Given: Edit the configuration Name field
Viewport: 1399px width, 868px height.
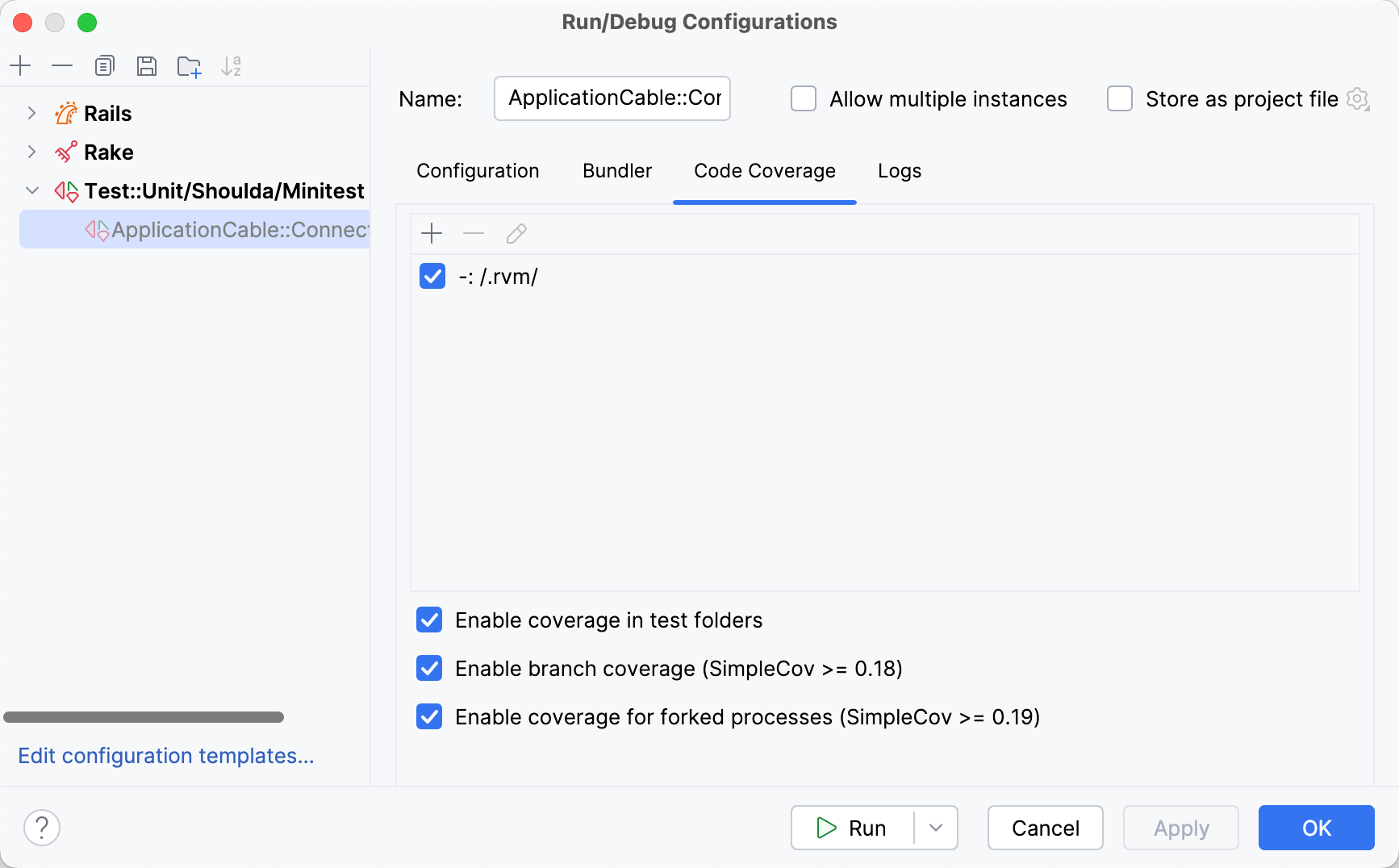Looking at the screenshot, I should tap(612, 98).
